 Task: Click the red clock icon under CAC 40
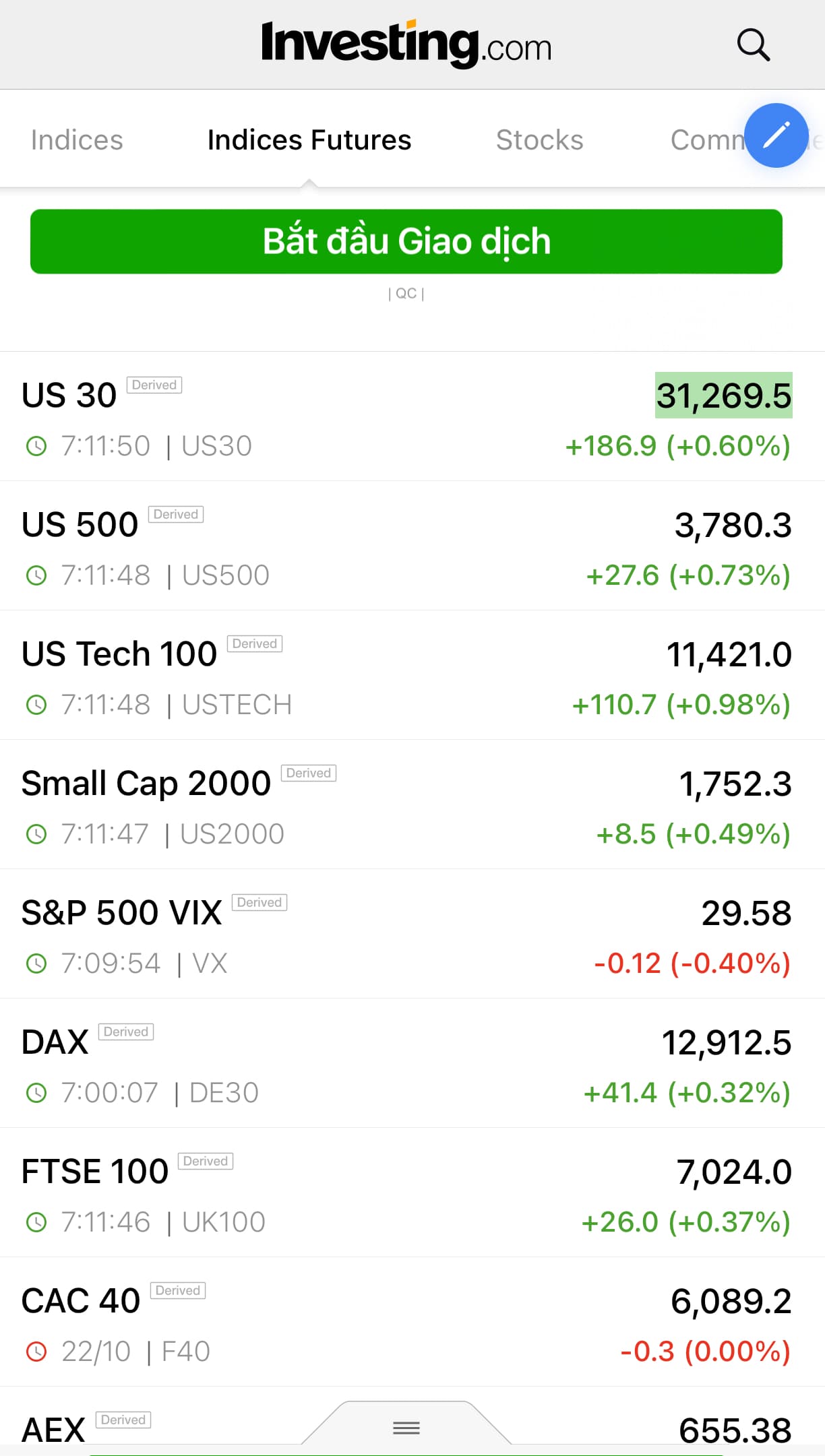[36, 1351]
